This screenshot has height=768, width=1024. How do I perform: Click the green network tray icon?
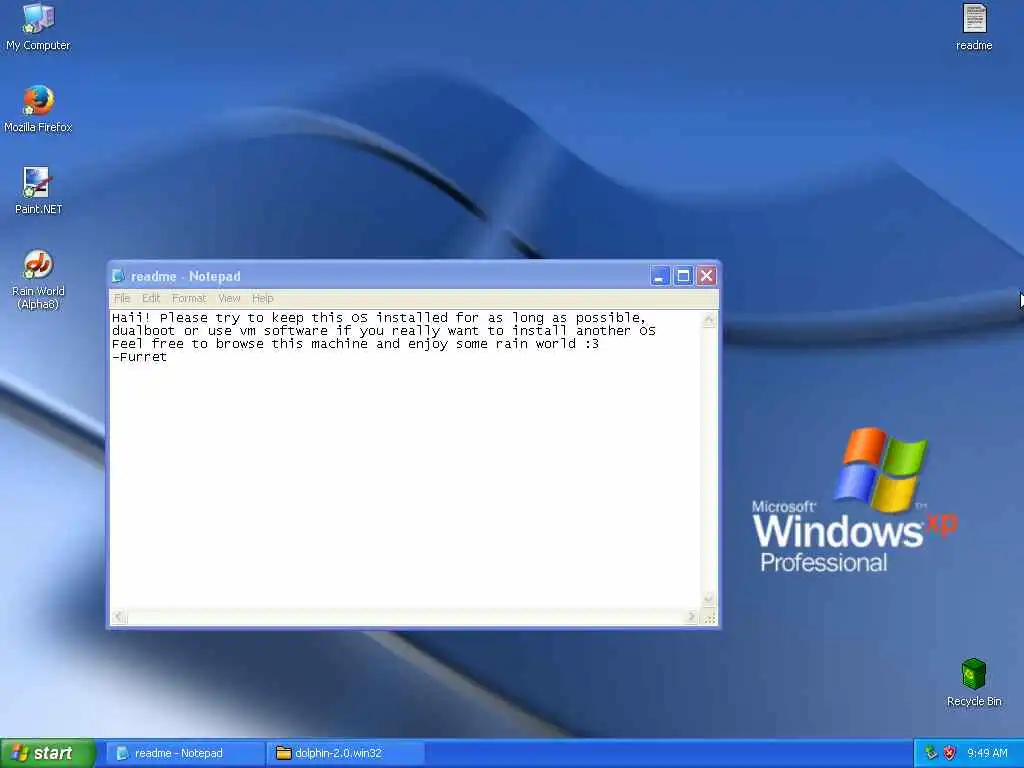[x=931, y=753]
